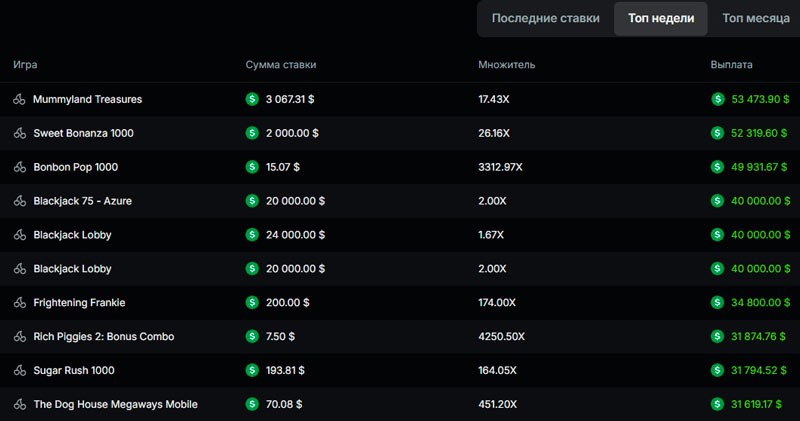
Task: Open the Blackjack 75 - Azure game link
Action: tap(82, 201)
